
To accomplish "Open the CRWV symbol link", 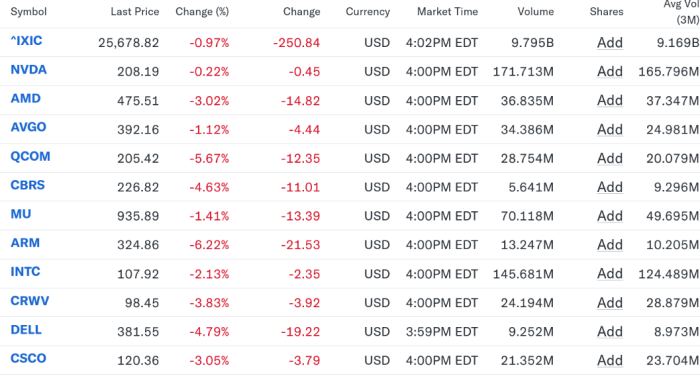I will (x=30, y=301).
